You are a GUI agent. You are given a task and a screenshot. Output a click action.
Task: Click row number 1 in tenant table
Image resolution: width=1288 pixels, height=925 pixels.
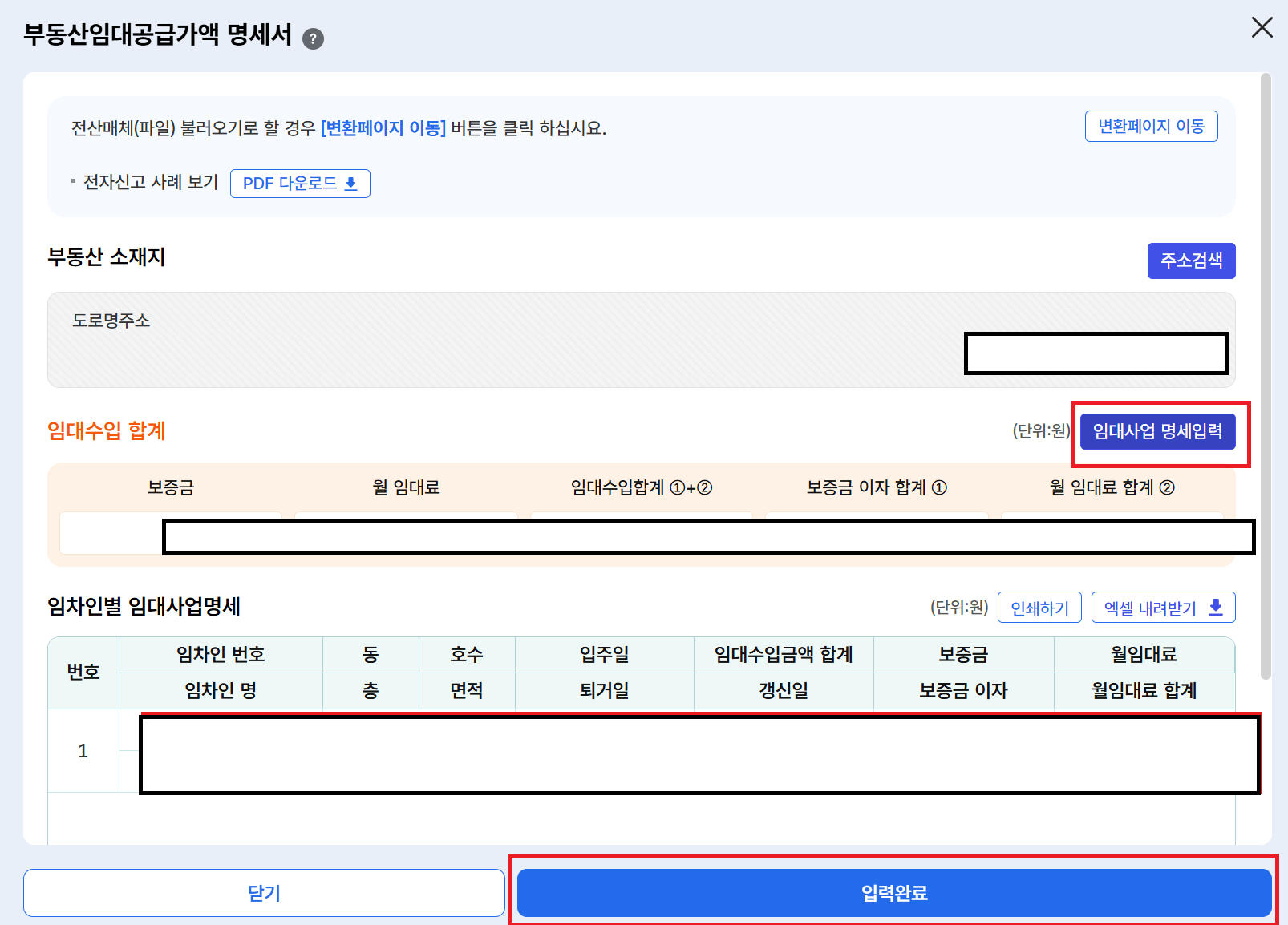[83, 751]
